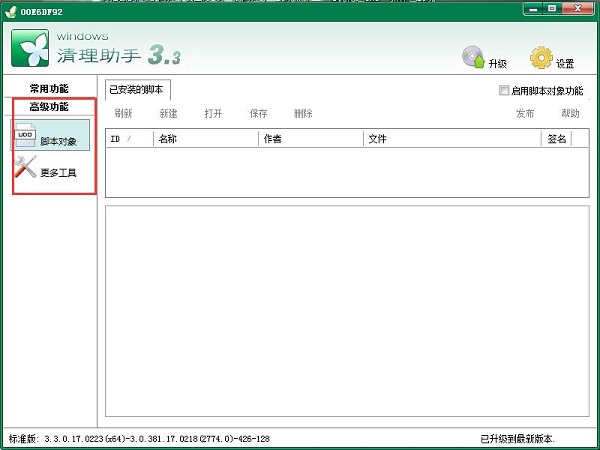Sort the list by ID column header
This screenshot has height=450, width=600.
tap(130, 139)
